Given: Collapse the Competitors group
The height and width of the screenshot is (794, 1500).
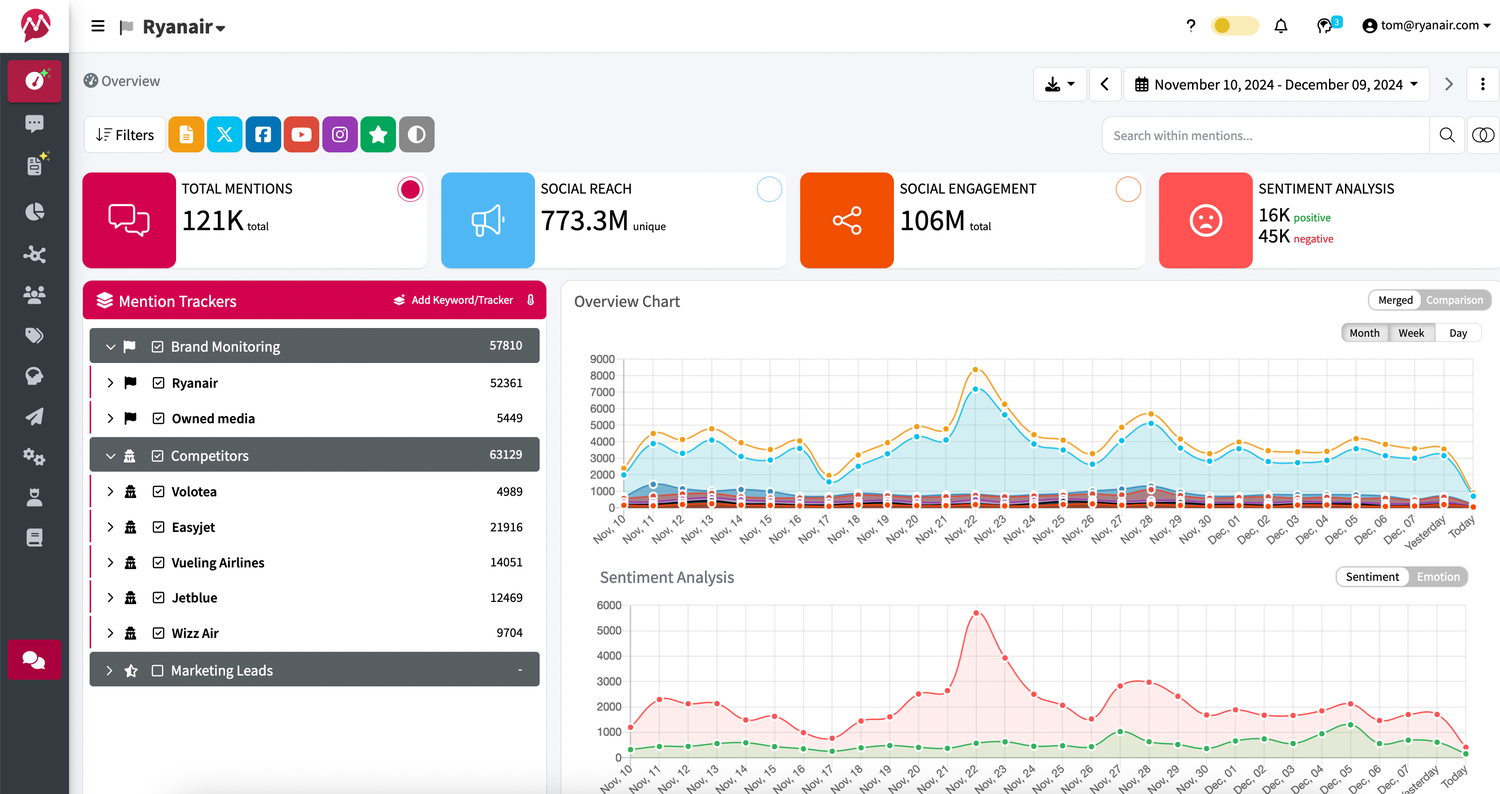Looking at the screenshot, I should 111,456.
